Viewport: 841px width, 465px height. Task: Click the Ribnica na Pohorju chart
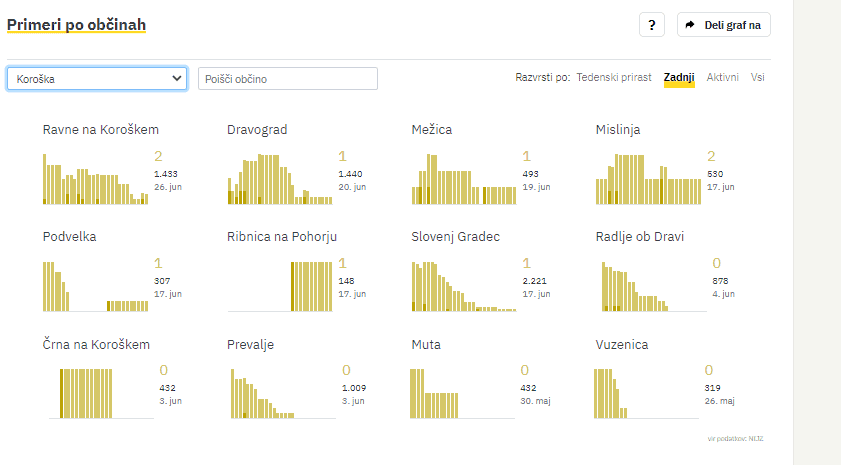pos(279,287)
